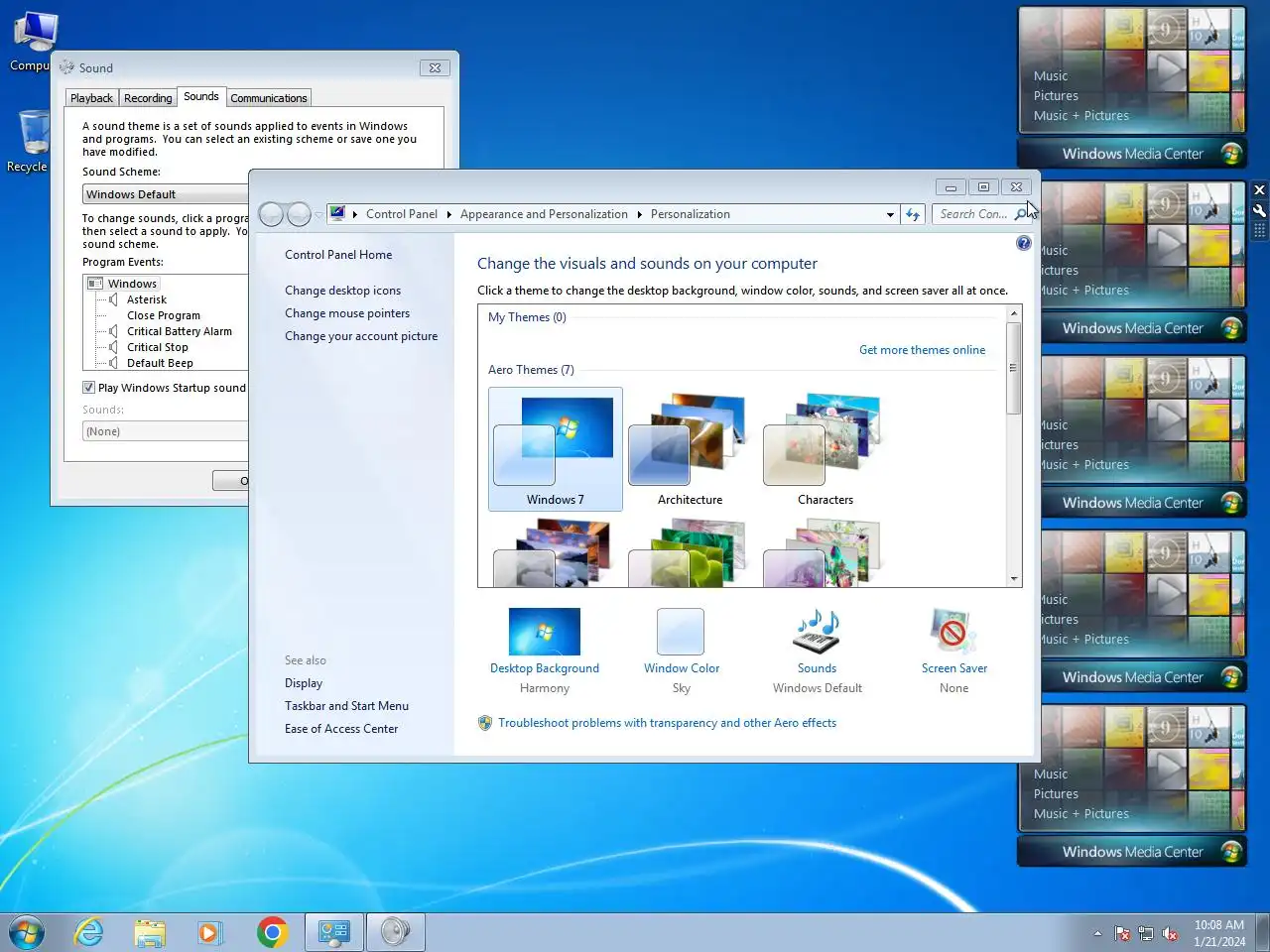The height and width of the screenshot is (952, 1270).
Task: Open recent pages dropdown beside Forward button
Action: 318,214
